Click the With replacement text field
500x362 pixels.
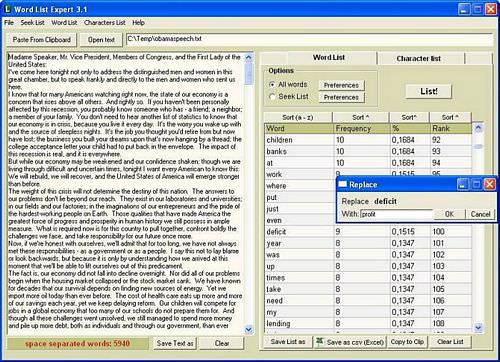[397, 214]
